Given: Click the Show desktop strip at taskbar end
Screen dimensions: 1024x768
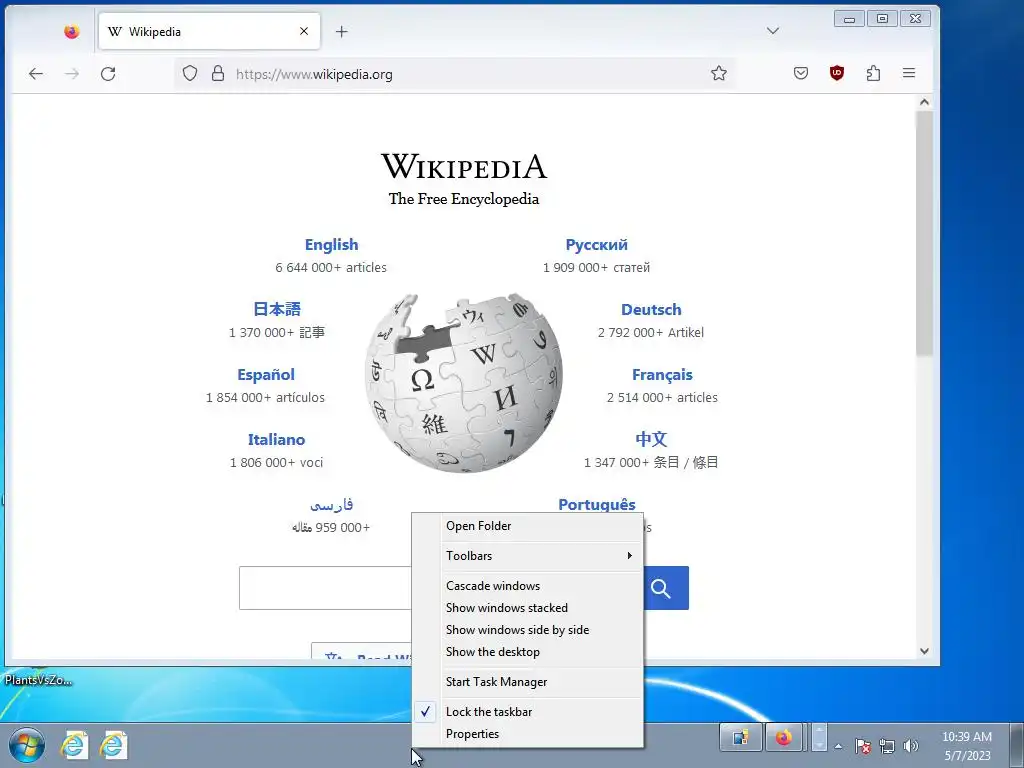Looking at the screenshot, I should [1017, 745].
